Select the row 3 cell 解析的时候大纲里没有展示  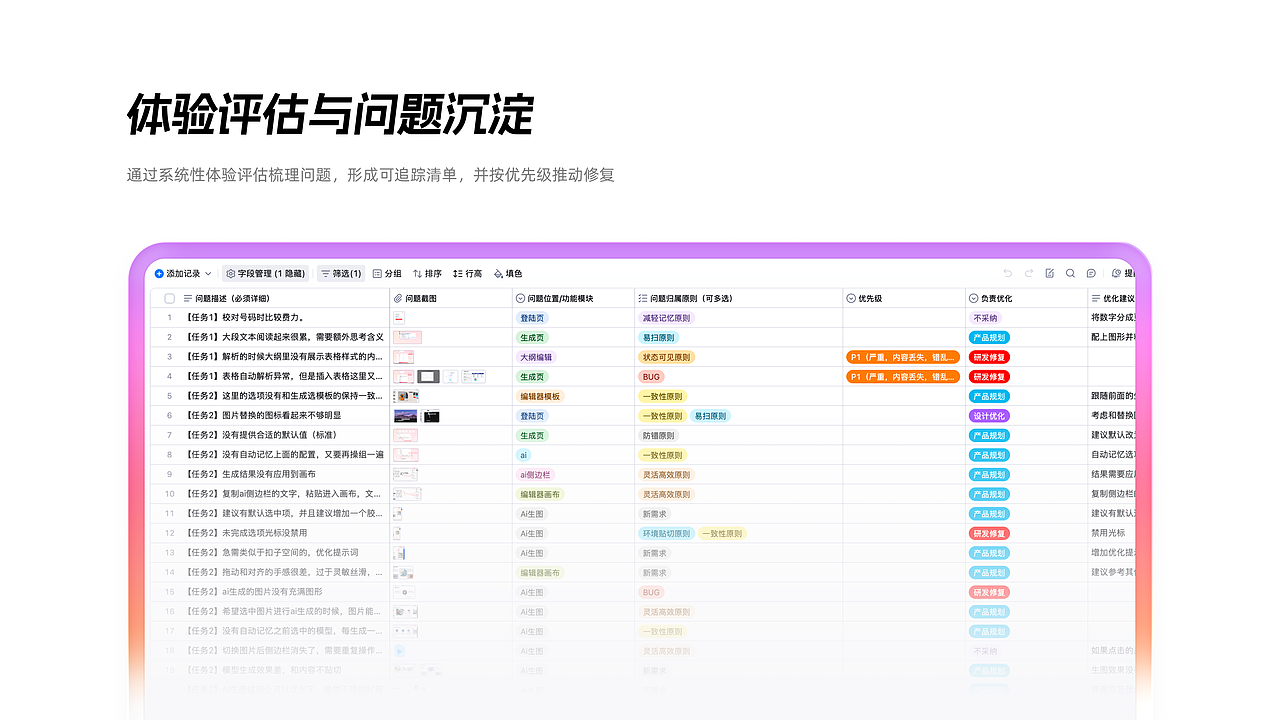click(285, 357)
